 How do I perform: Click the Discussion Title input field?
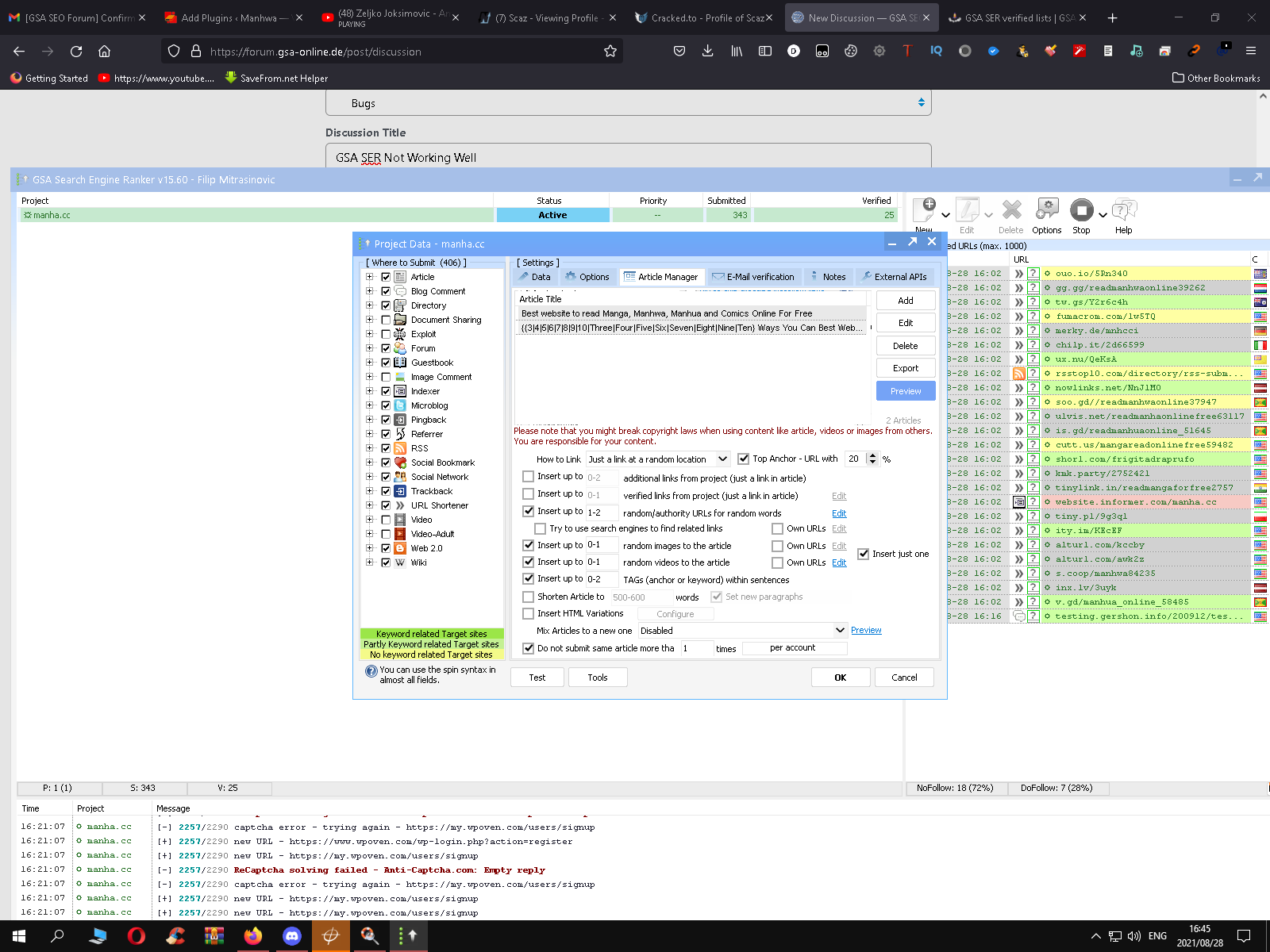pos(629,155)
